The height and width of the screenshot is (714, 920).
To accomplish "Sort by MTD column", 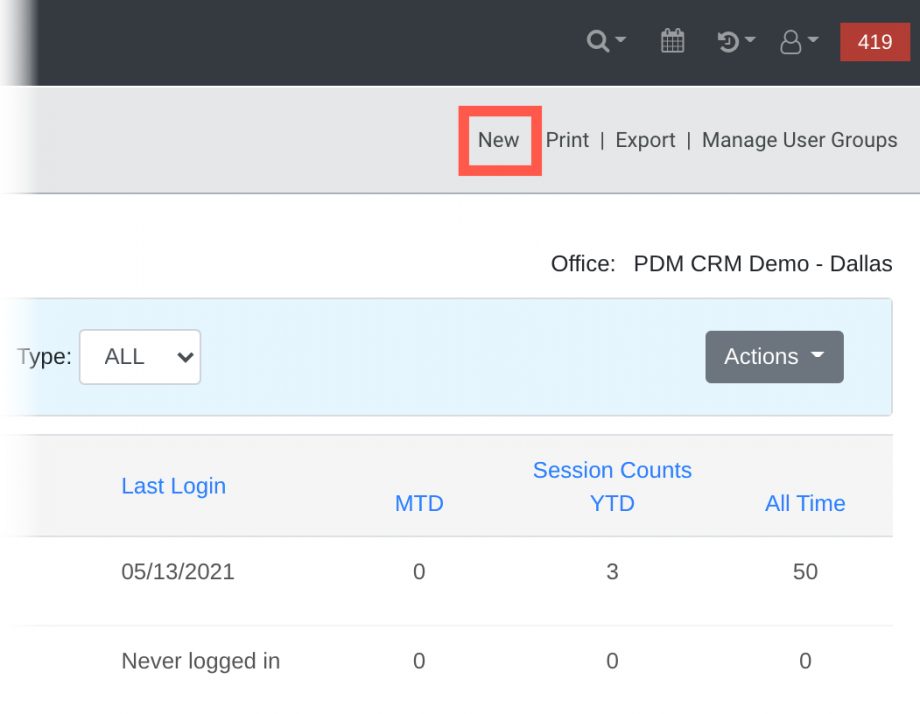I will (419, 503).
